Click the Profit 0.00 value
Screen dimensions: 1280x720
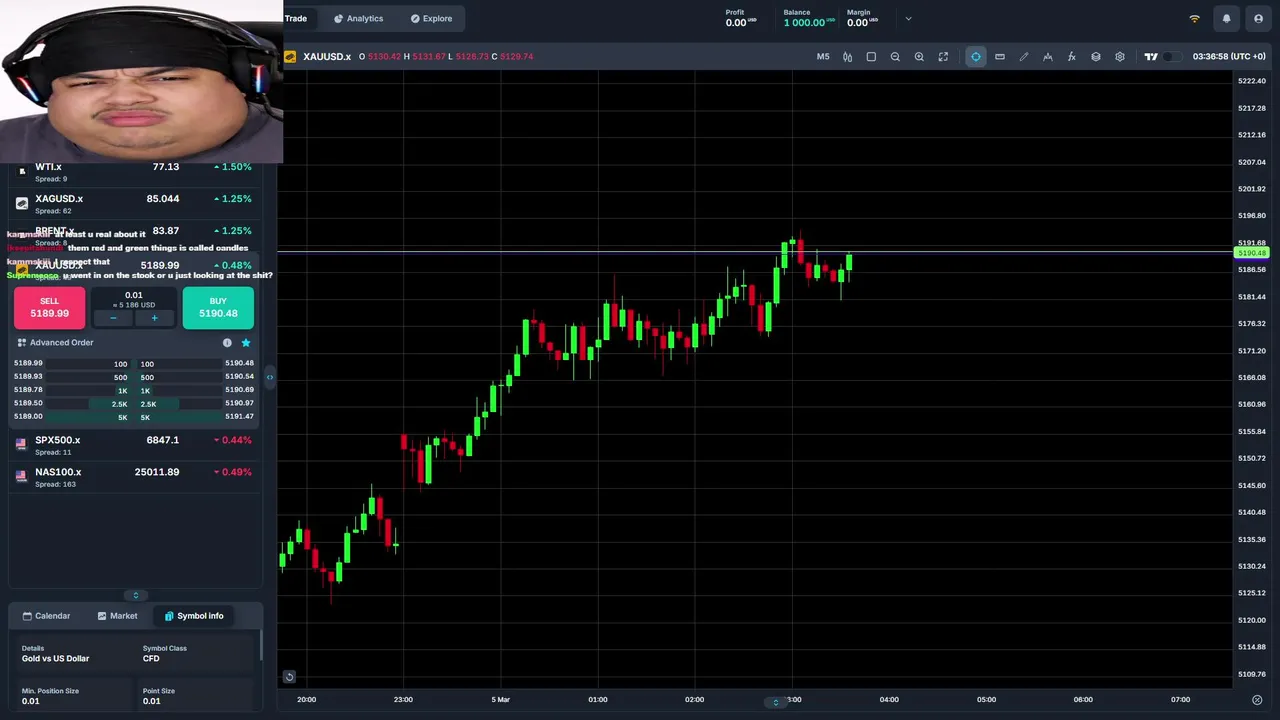pos(740,23)
